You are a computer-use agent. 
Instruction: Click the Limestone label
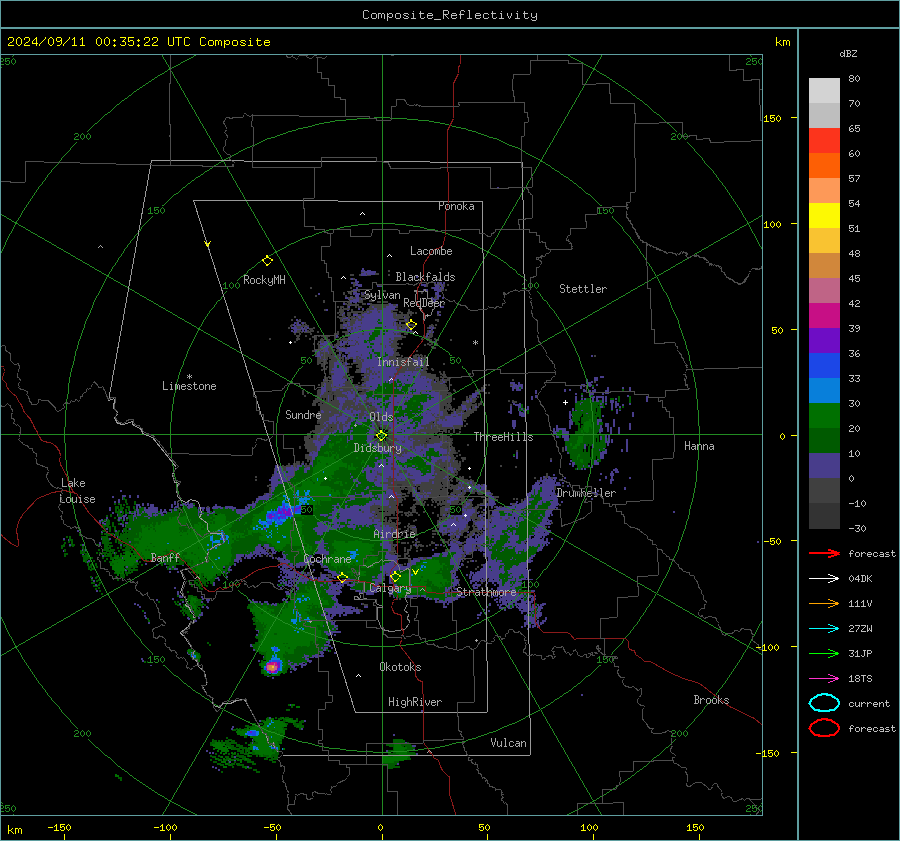[189, 386]
